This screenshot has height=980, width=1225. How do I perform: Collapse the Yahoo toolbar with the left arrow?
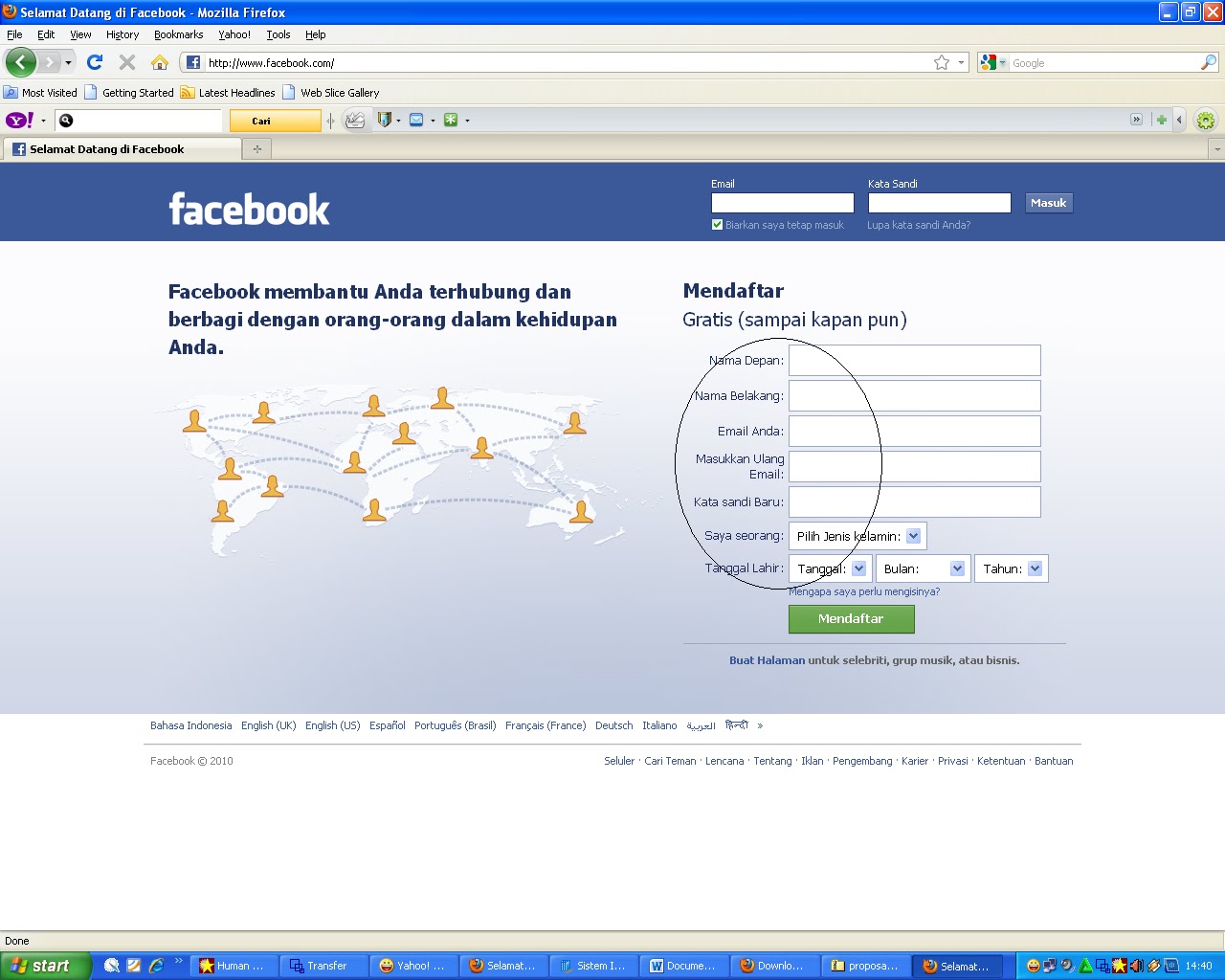[x=1179, y=121]
